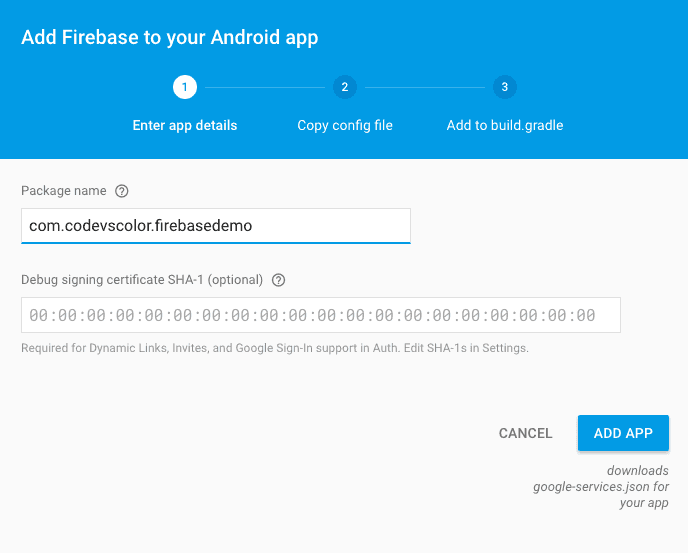Click the step 3 circle indicator
The image size is (688, 553).
(504, 87)
